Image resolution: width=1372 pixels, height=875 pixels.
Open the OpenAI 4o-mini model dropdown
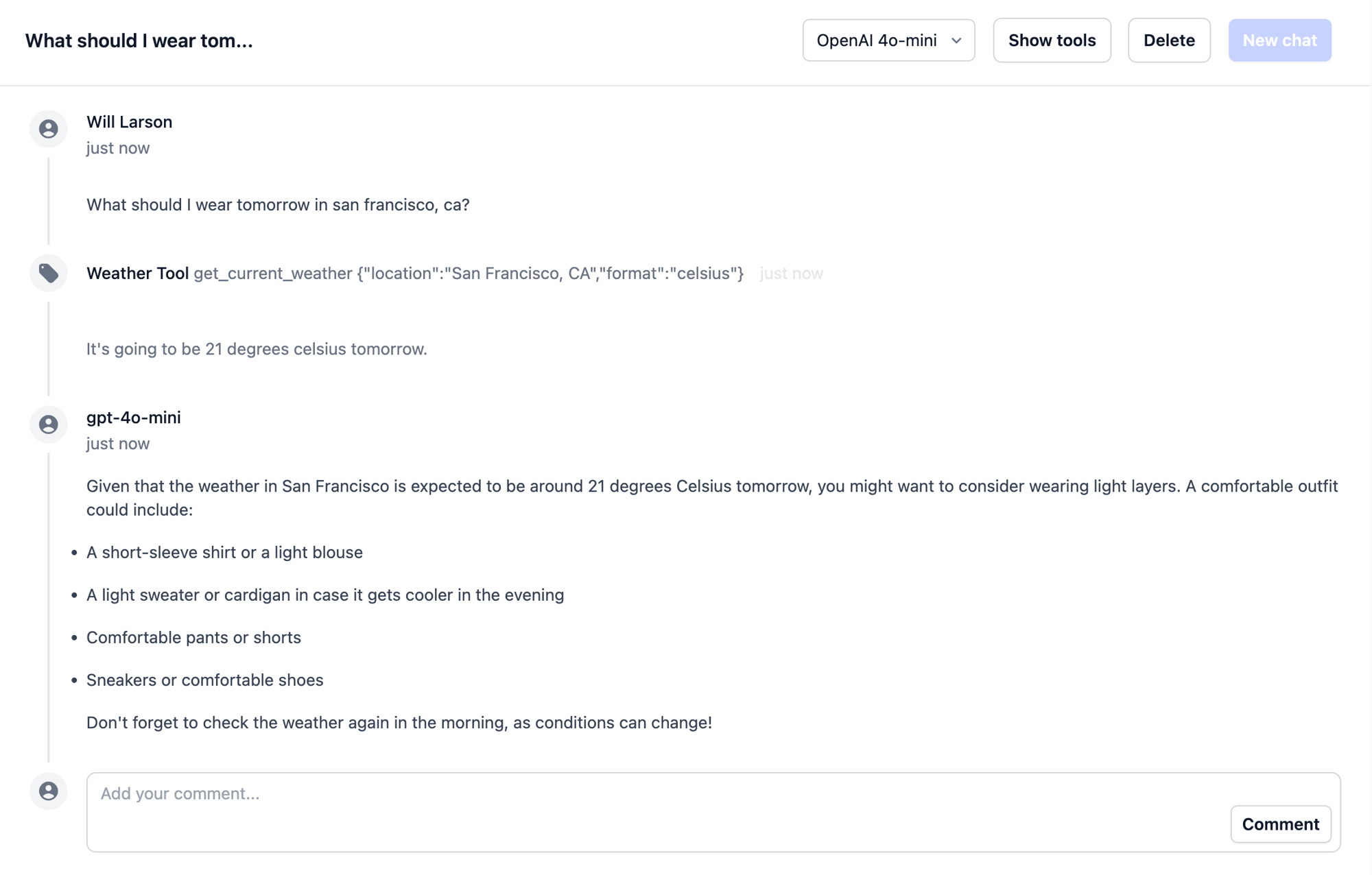tap(888, 40)
